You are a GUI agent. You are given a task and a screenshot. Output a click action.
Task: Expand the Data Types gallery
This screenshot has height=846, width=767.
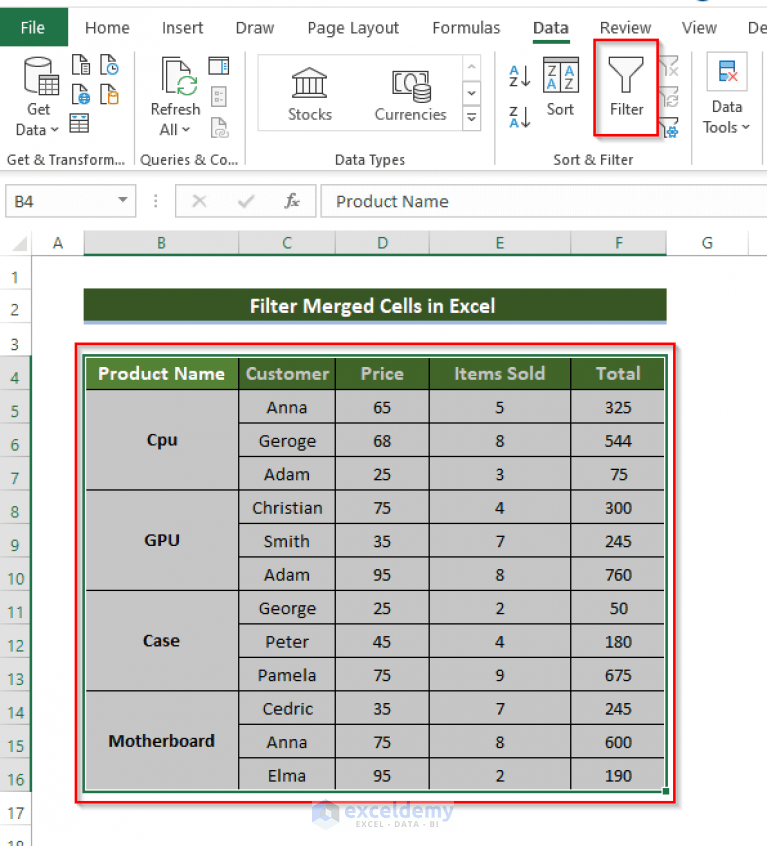pyautogui.click(x=471, y=117)
